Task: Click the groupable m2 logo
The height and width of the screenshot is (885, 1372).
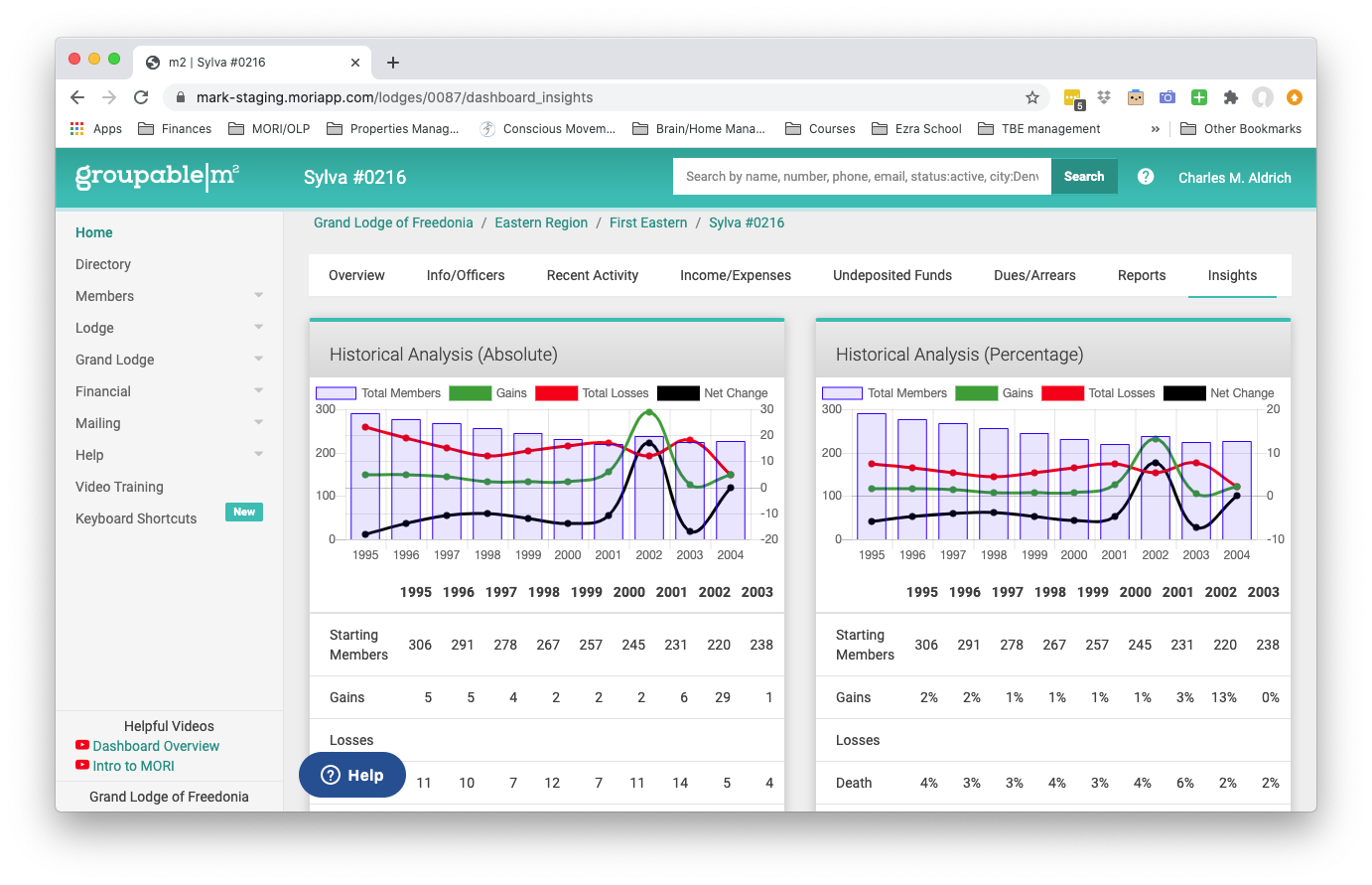Action: pos(158,176)
